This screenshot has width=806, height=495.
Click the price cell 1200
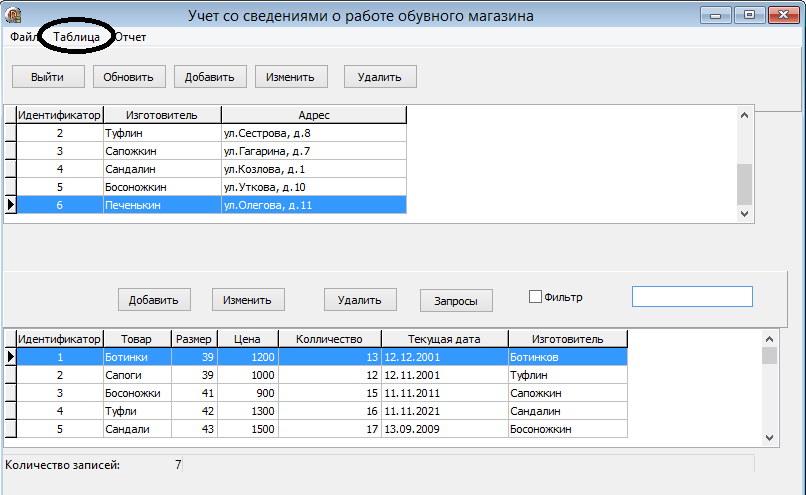pos(248,357)
